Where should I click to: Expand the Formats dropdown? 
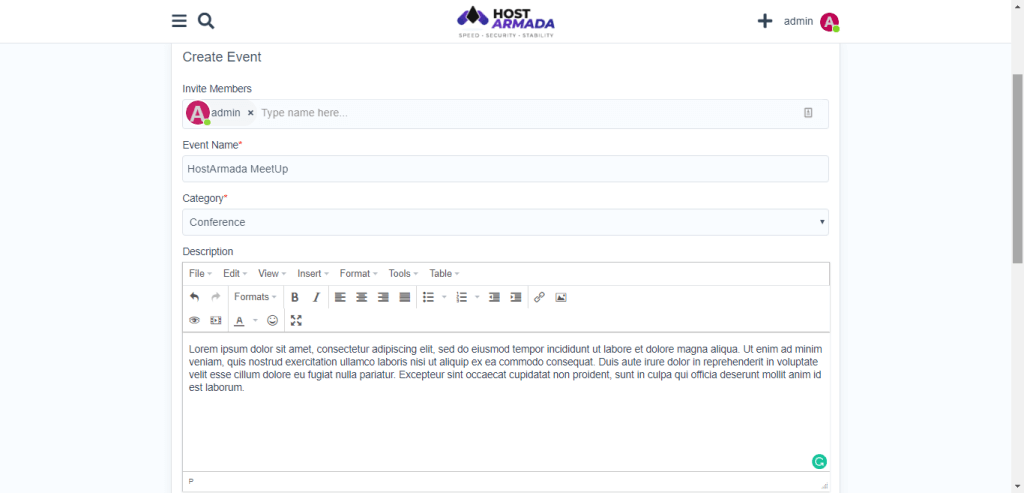(x=255, y=297)
